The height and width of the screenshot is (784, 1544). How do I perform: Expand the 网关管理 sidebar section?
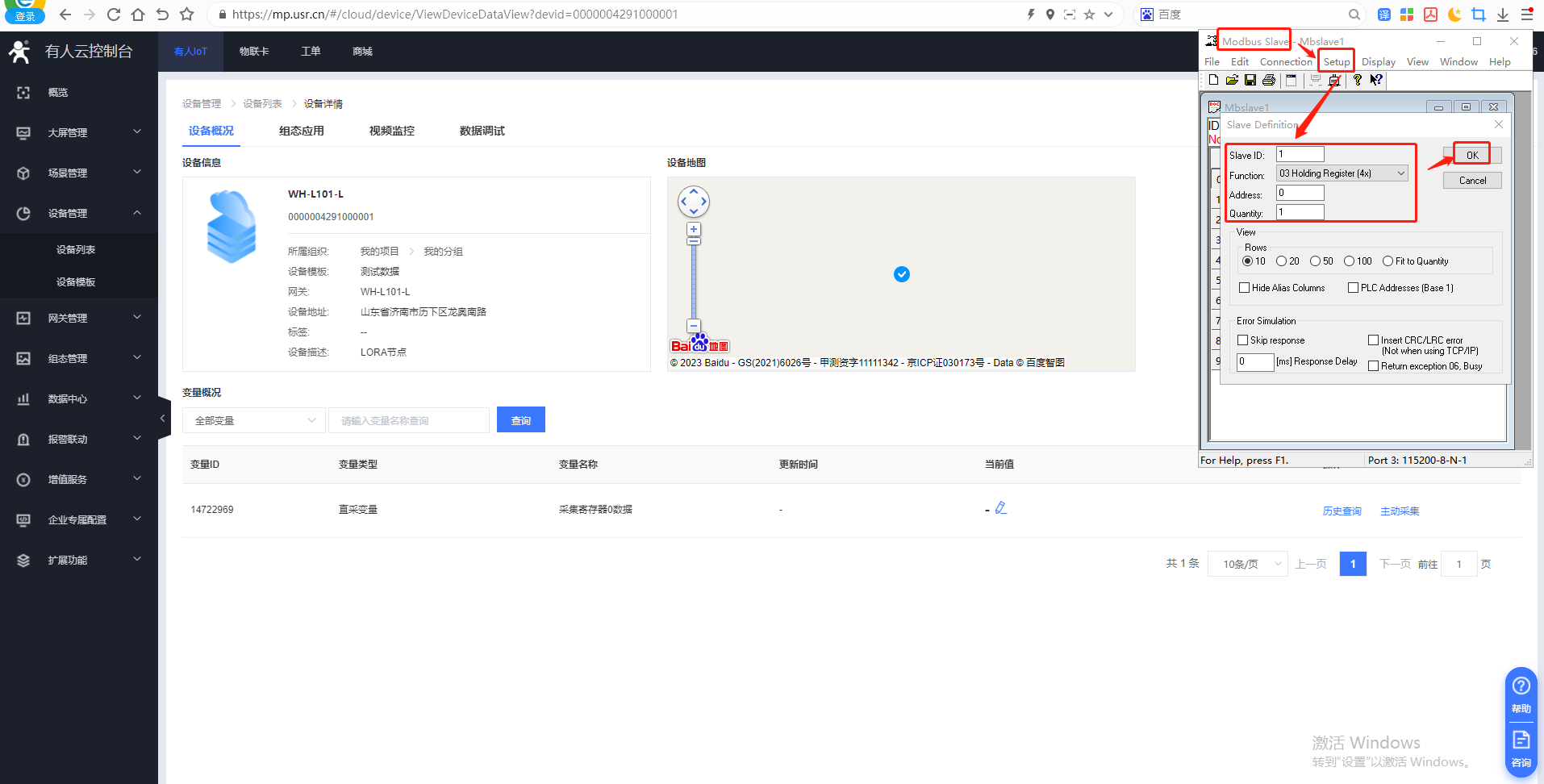click(79, 319)
